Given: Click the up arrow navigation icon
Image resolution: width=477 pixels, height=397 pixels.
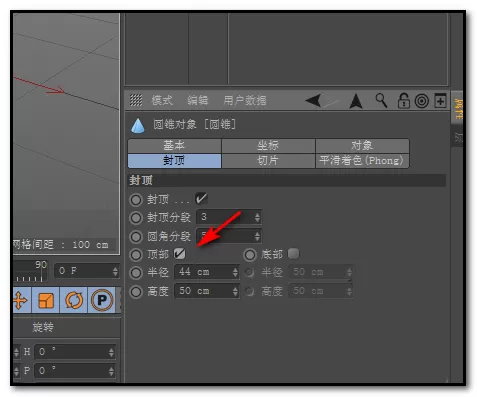Looking at the screenshot, I should (356, 101).
